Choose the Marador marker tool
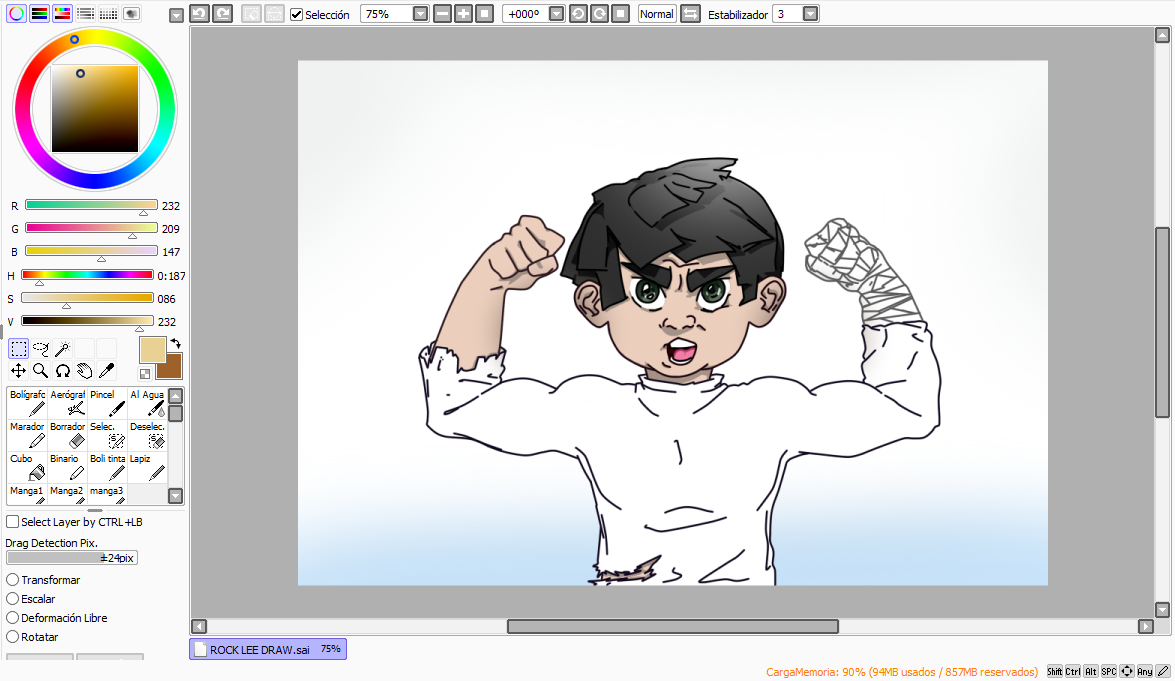The image size is (1175, 681). pos(27,435)
